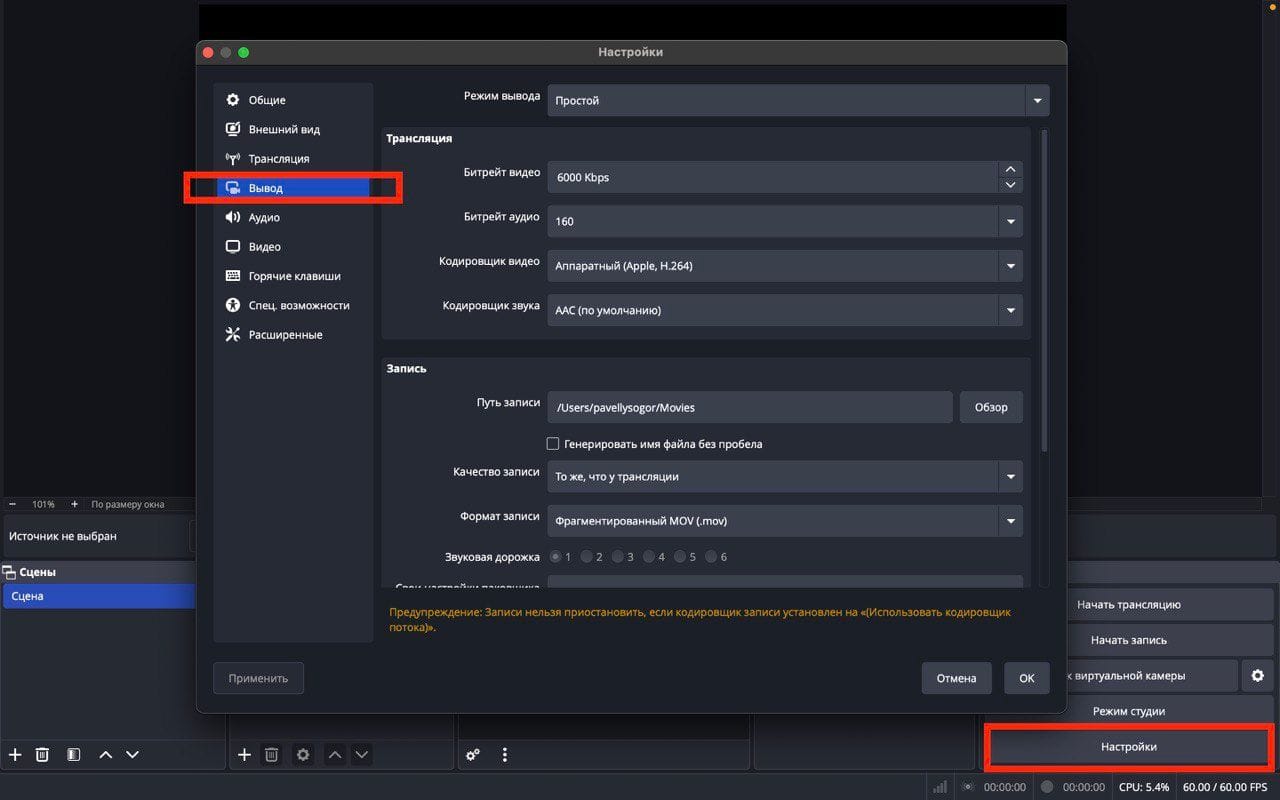1280x800 pixels.
Task: Add a new scene with the plus icon
Action: tap(15, 755)
